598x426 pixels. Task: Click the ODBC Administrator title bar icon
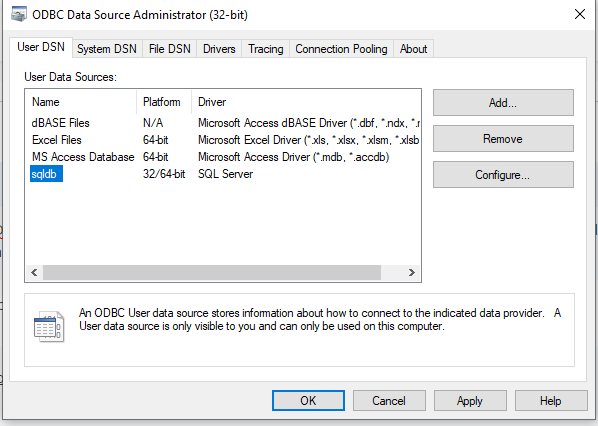(x=19, y=14)
